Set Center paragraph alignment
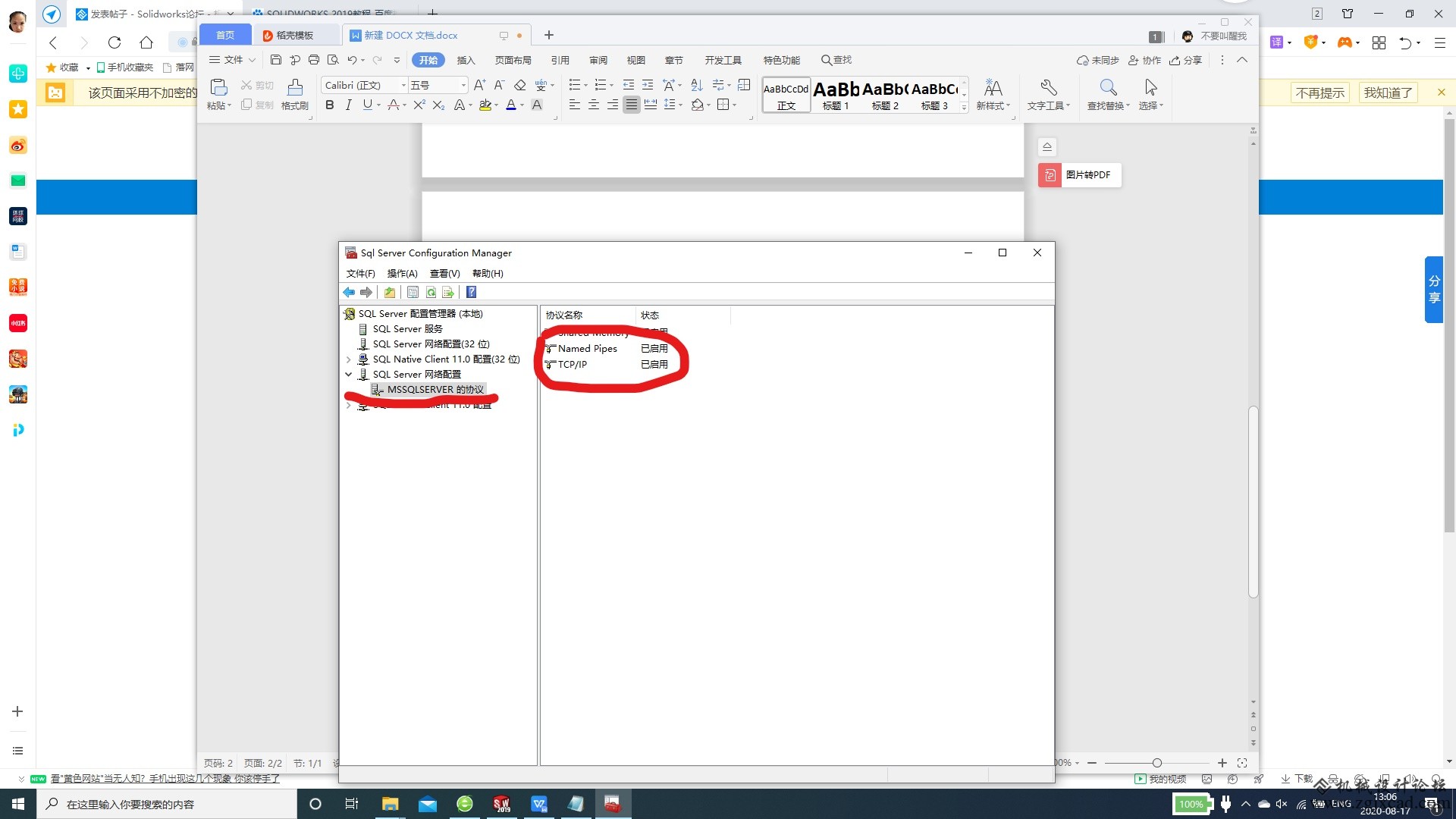 pos(594,105)
